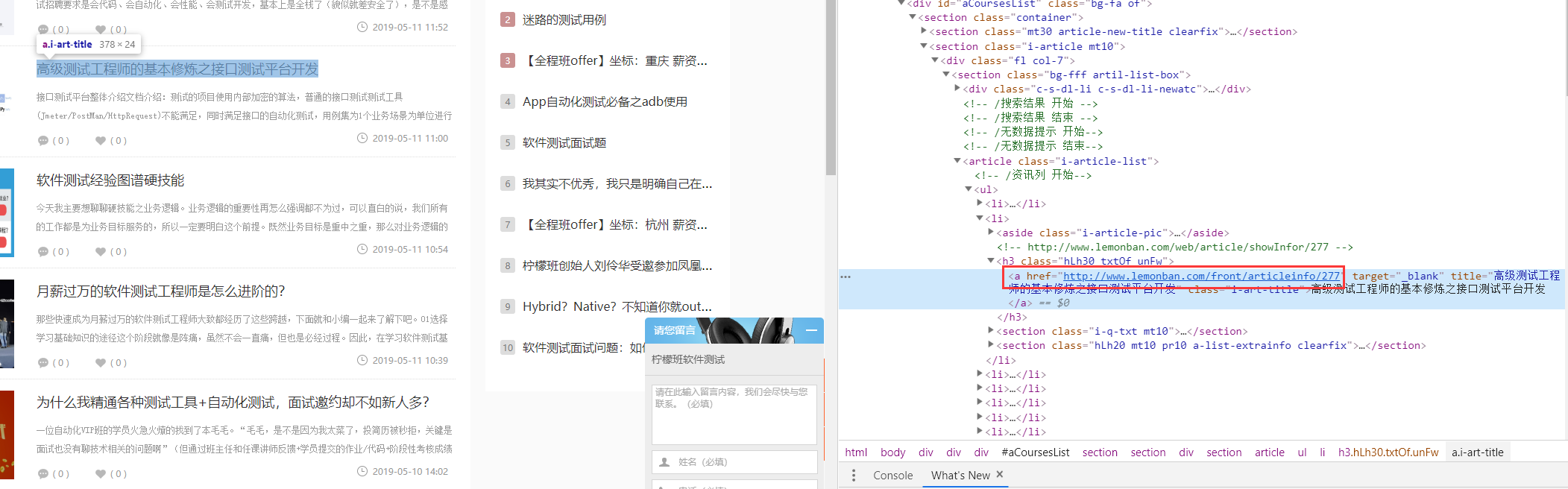Close the What's New drawer tab
The image size is (1568, 489).
coord(1000,474)
